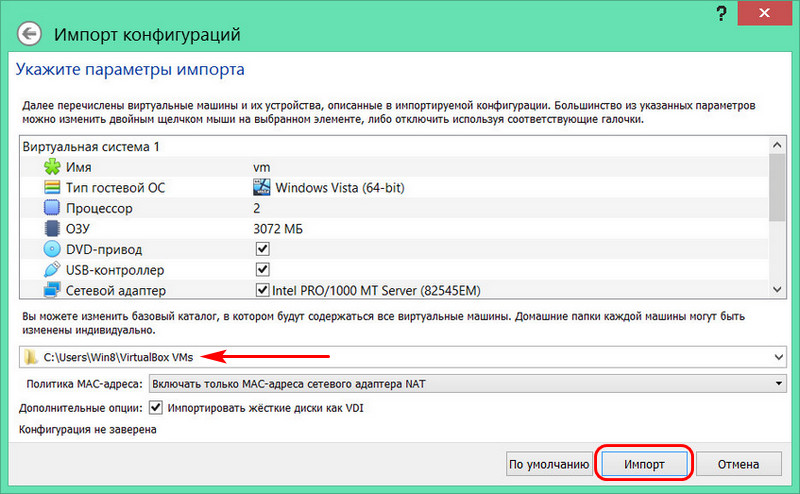Image resolution: width=800 pixels, height=494 pixels.
Task: Select the Имя row label
Action: click(x=79, y=167)
